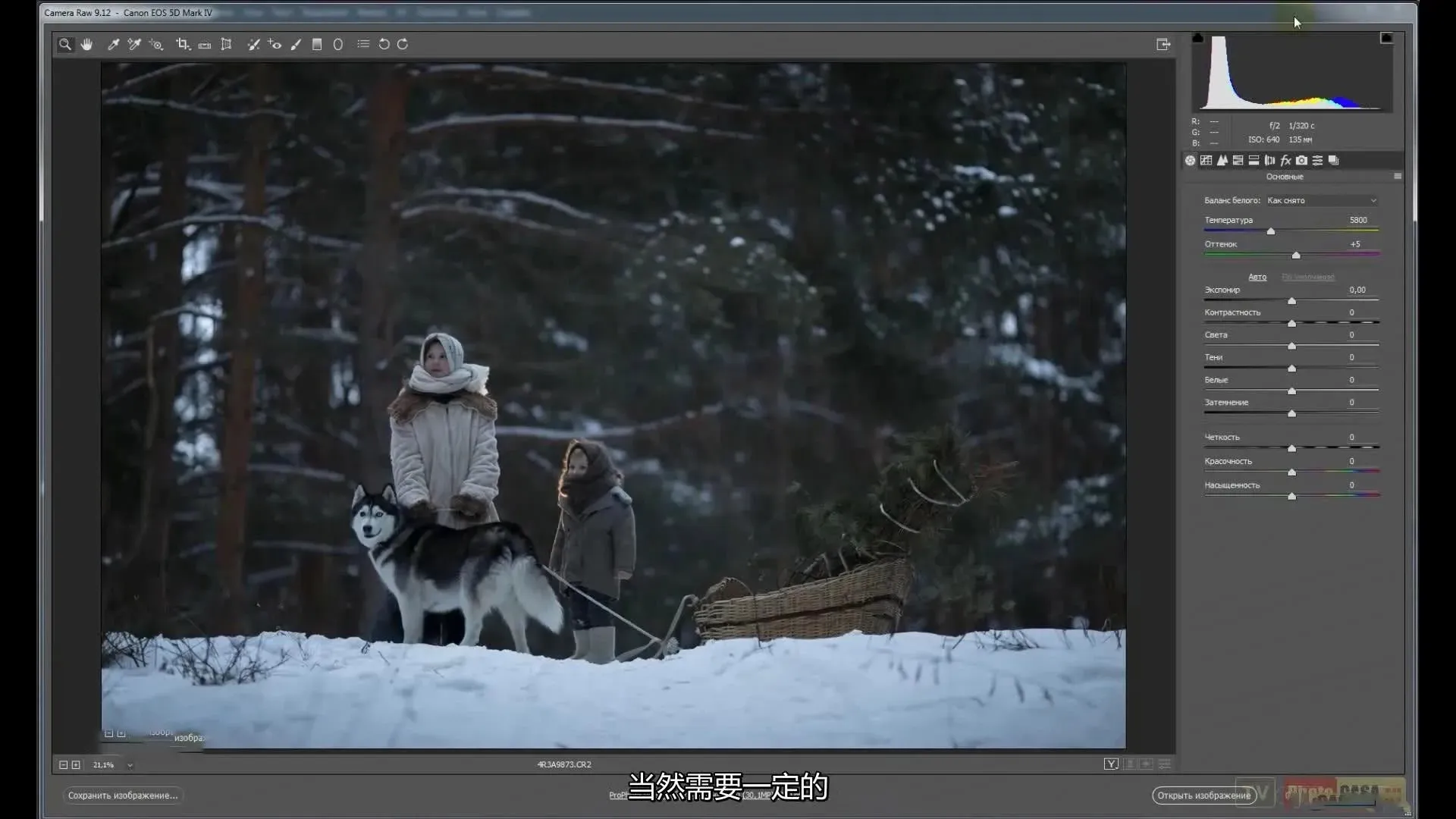Click the Температура slider handle
Image resolution: width=1456 pixels, height=819 pixels.
coord(1271,231)
